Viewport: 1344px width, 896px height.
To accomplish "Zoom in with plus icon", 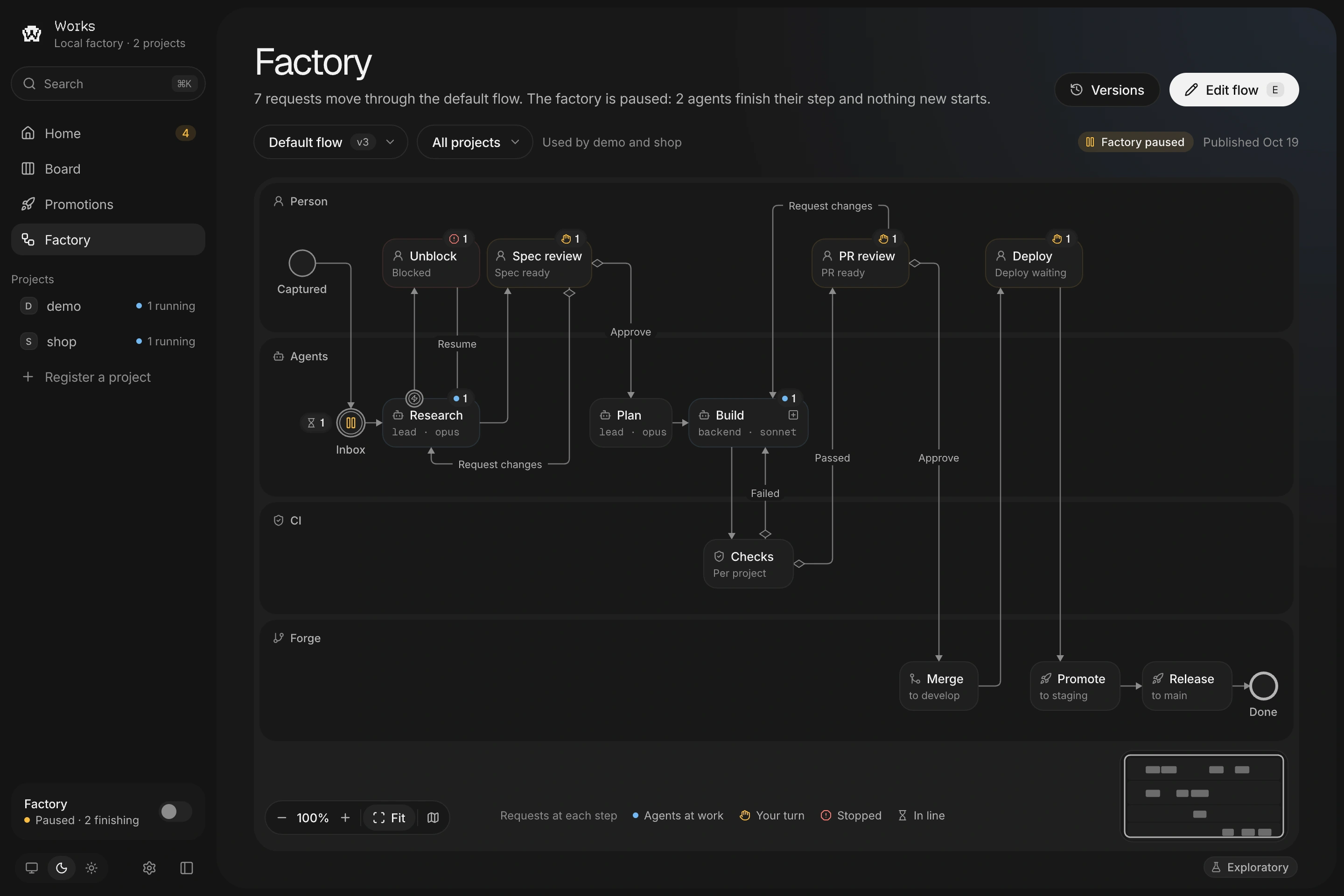I will click(x=345, y=818).
